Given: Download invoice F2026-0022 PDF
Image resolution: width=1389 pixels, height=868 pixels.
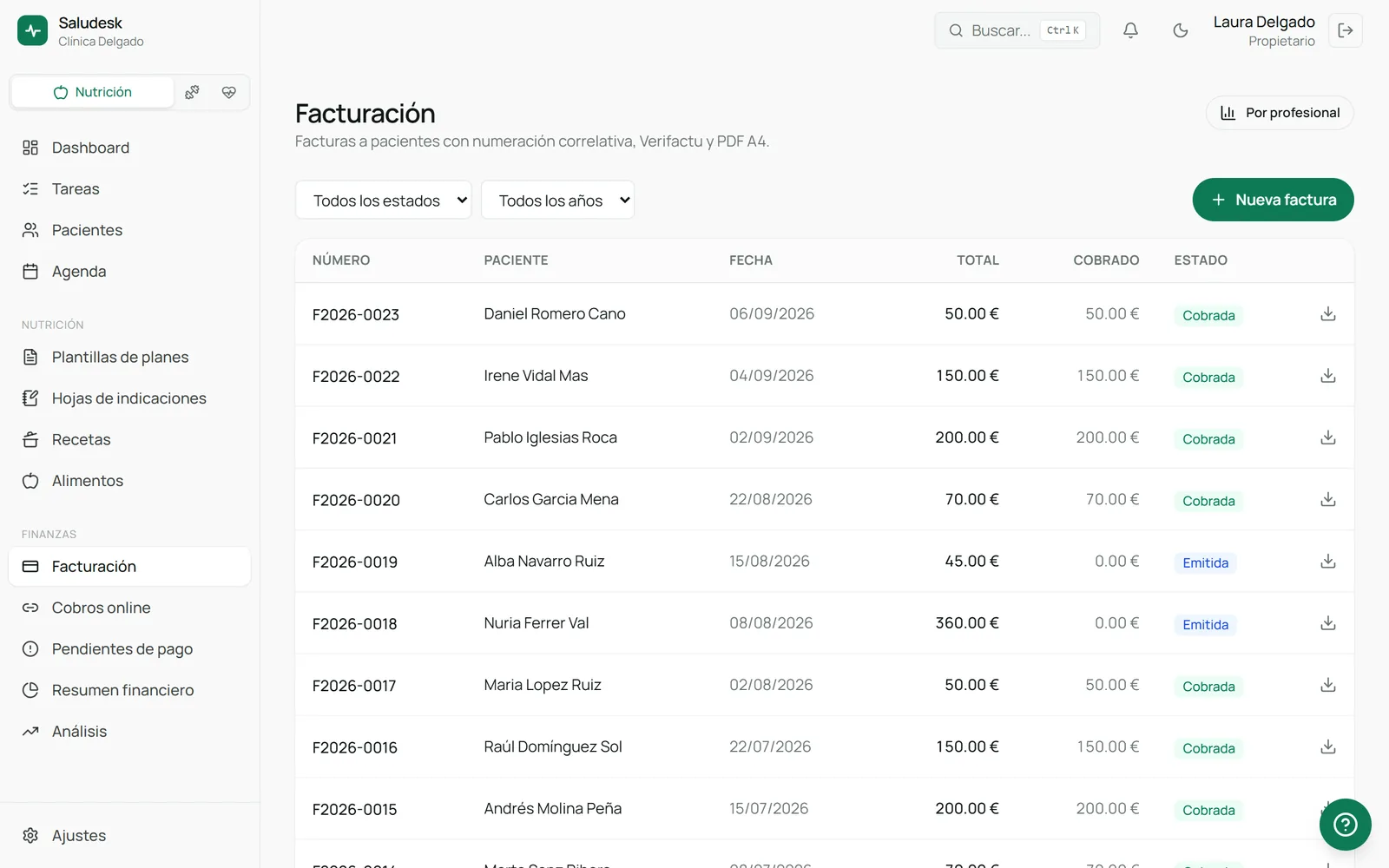Looking at the screenshot, I should tap(1328, 376).
